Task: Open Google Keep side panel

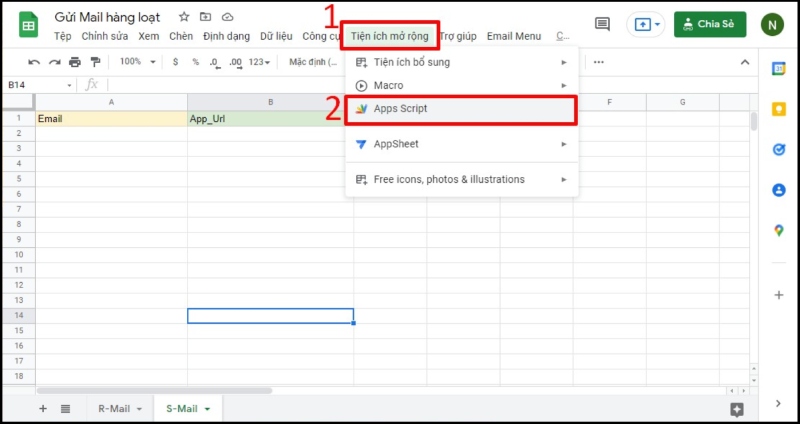Action: click(x=779, y=109)
